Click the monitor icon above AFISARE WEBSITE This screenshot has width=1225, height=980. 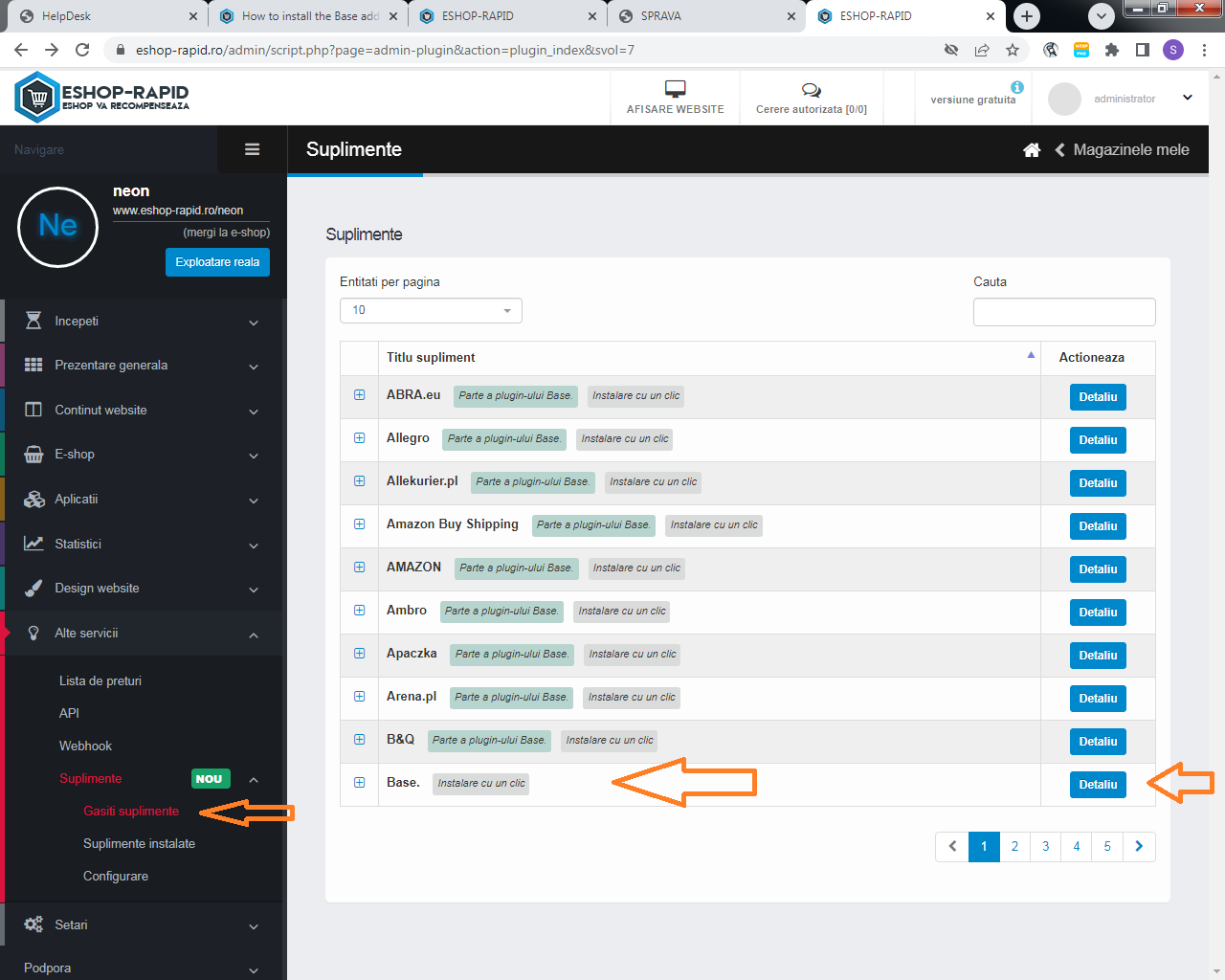point(676,89)
